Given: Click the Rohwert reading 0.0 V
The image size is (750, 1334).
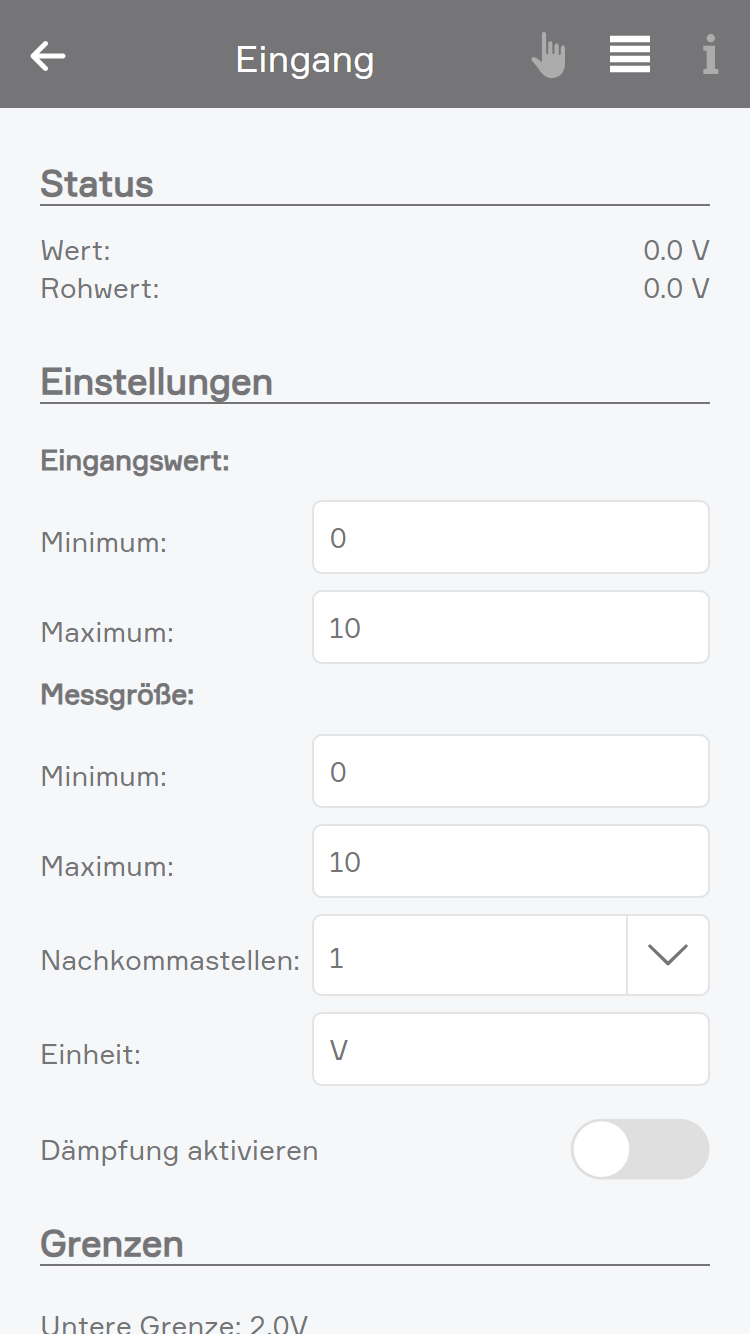Looking at the screenshot, I should tap(676, 289).
